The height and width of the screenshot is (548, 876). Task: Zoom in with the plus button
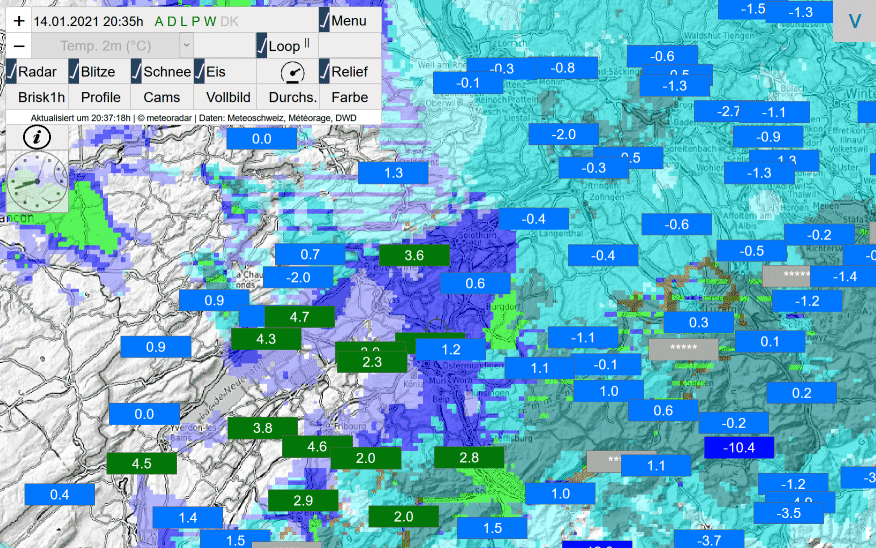(x=19, y=21)
